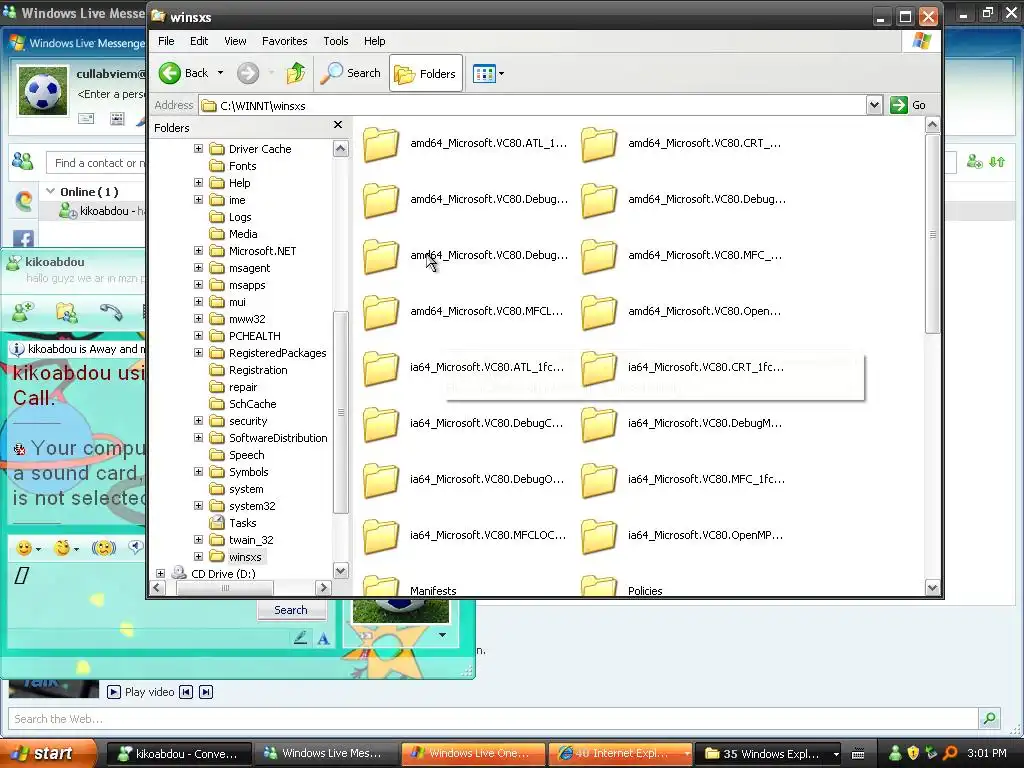Select the ia64_Microsoft.VC80.DebugO folder icon

point(381,481)
